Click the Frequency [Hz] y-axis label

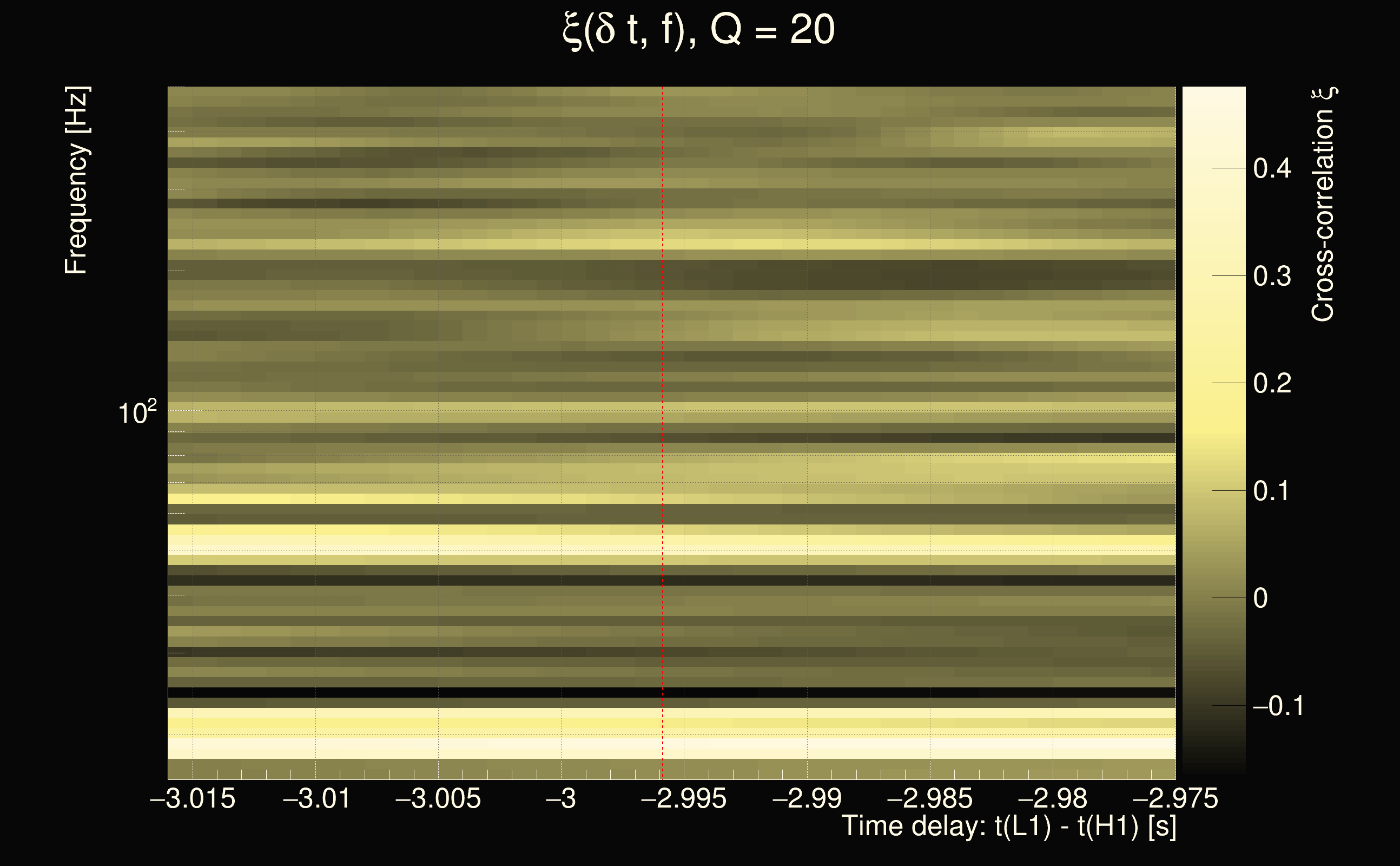pyautogui.click(x=76, y=180)
